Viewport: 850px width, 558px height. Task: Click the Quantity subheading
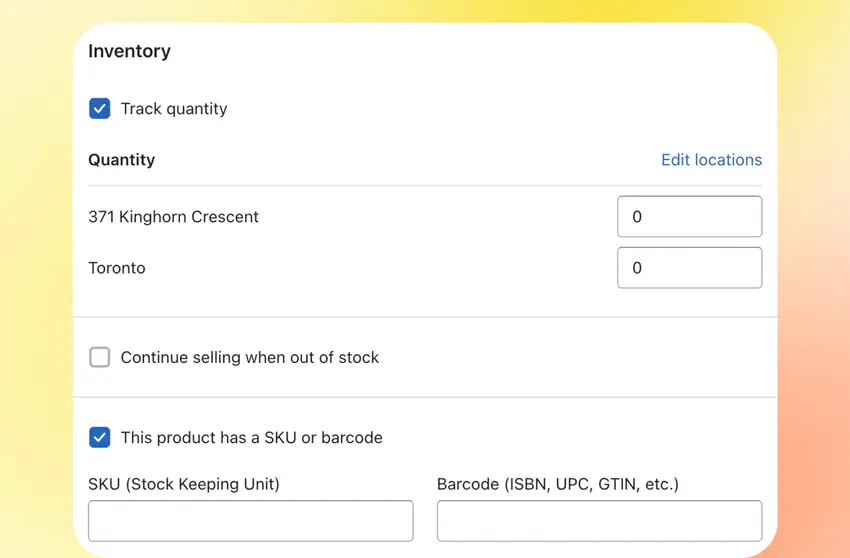[x=122, y=160]
